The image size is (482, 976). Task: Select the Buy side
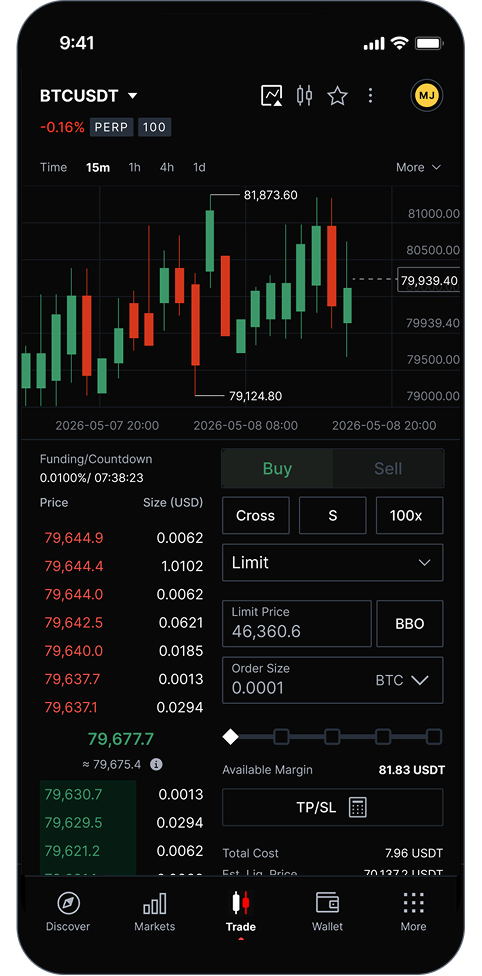click(277, 468)
